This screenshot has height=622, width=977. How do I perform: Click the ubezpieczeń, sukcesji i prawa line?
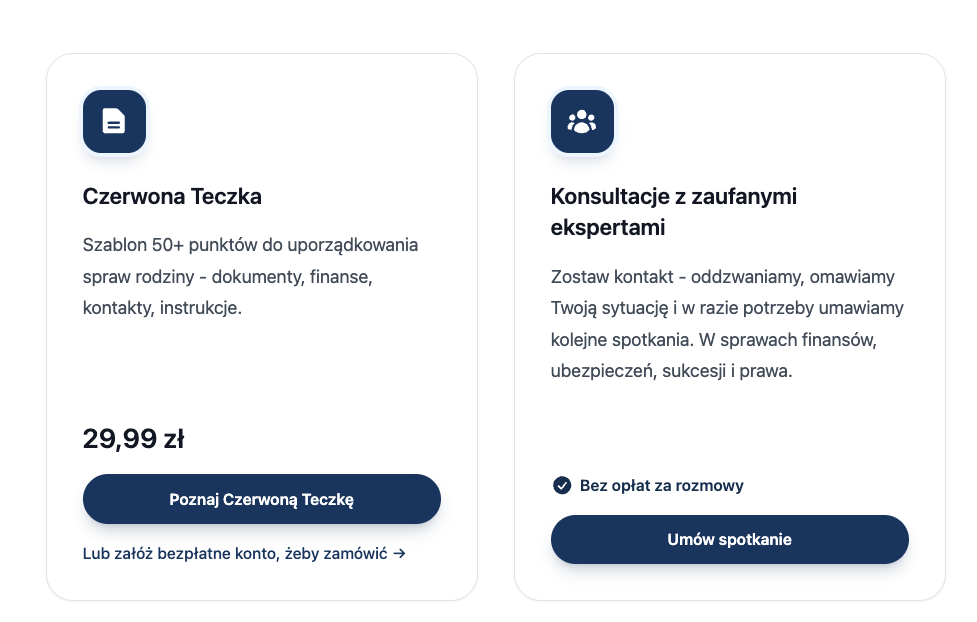coord(672,371)
